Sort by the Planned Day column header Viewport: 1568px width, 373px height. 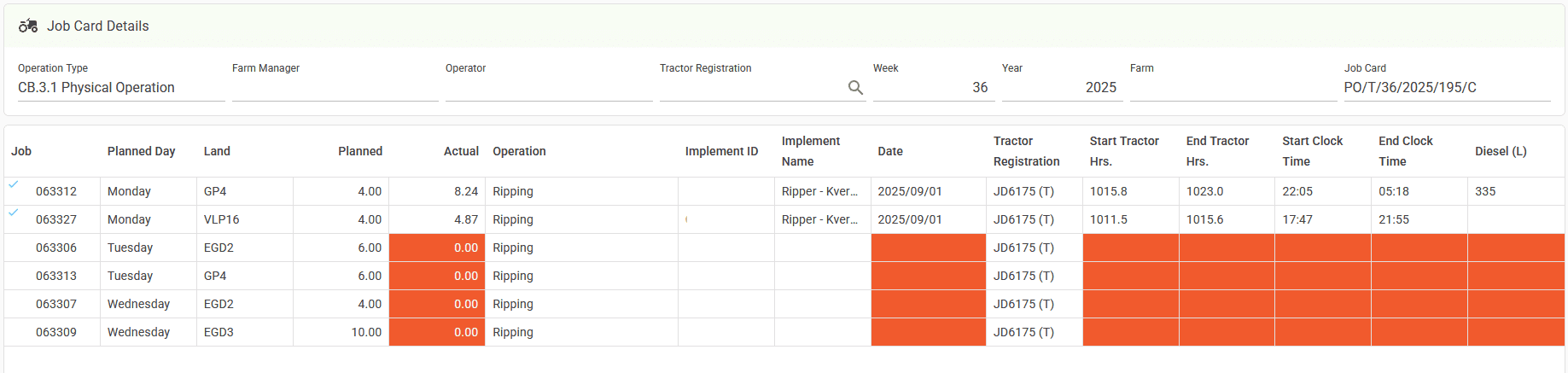coord(141,151)
